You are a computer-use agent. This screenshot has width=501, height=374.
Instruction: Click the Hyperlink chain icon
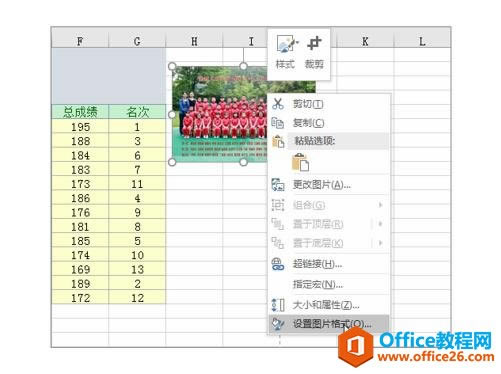point(278,264)
